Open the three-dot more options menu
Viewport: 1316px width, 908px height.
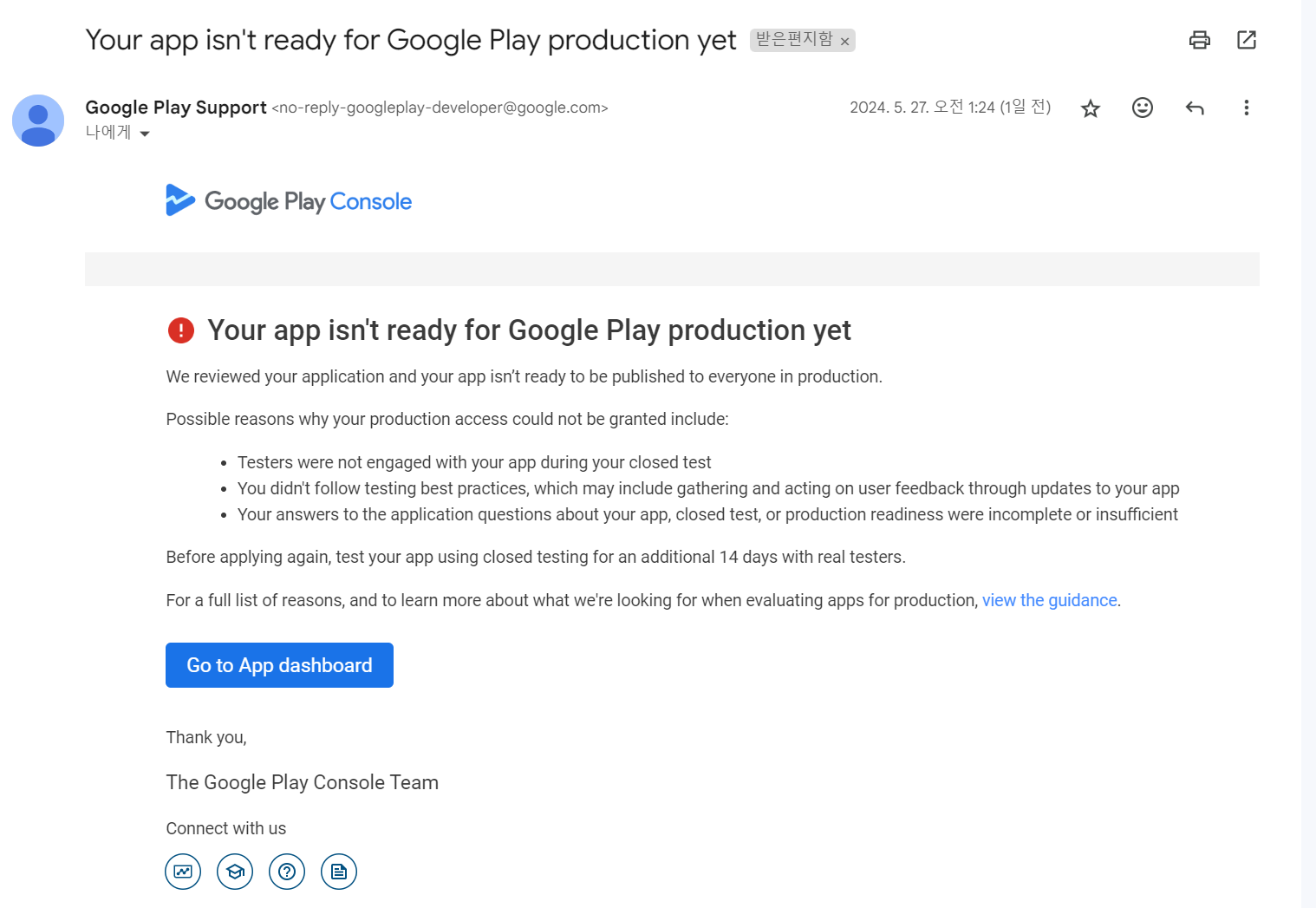coord(1246,108)
